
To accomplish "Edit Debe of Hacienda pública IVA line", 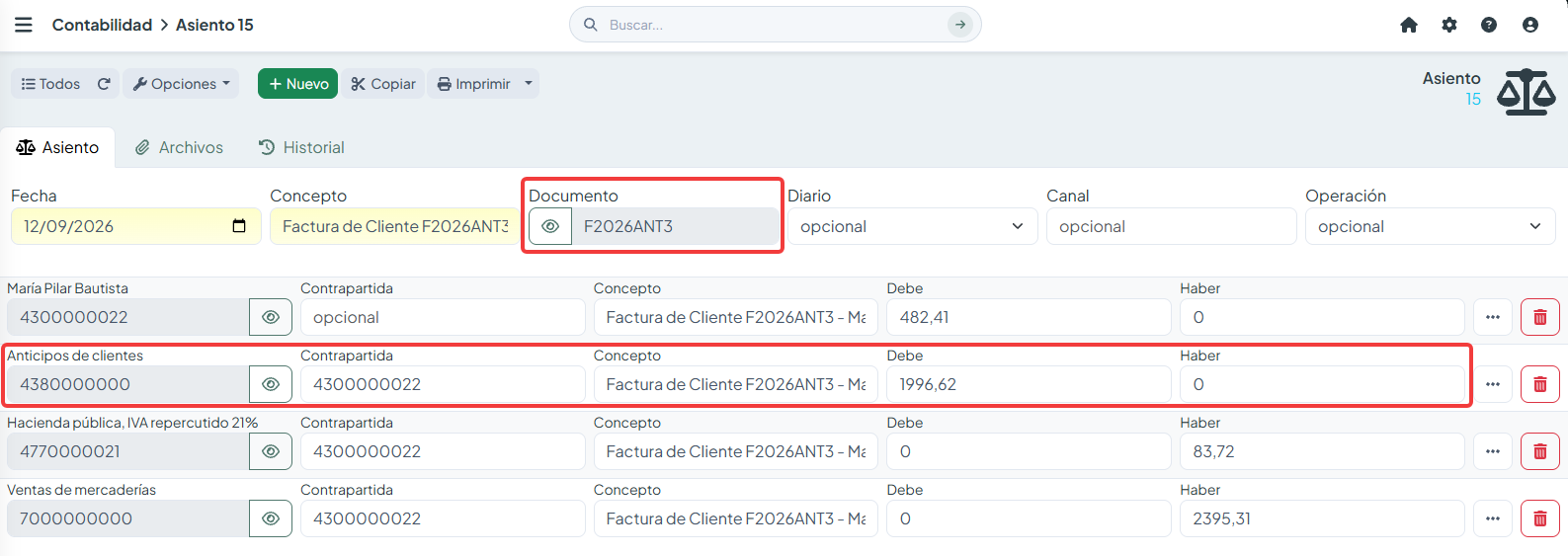I will pos(1029,451).
